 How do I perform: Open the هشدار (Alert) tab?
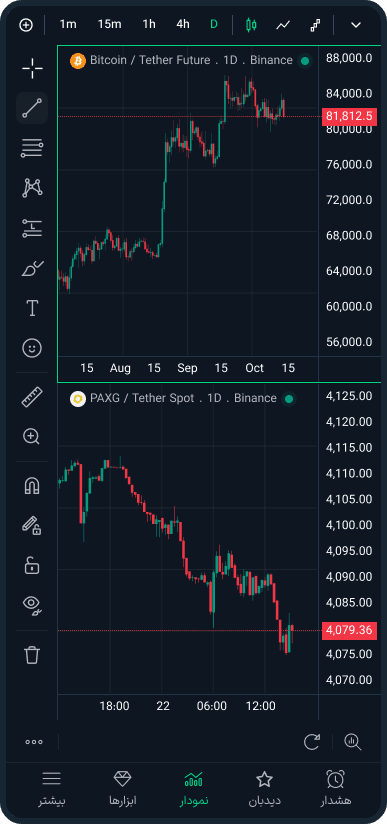pyautogui.click(x=335, y=789)
